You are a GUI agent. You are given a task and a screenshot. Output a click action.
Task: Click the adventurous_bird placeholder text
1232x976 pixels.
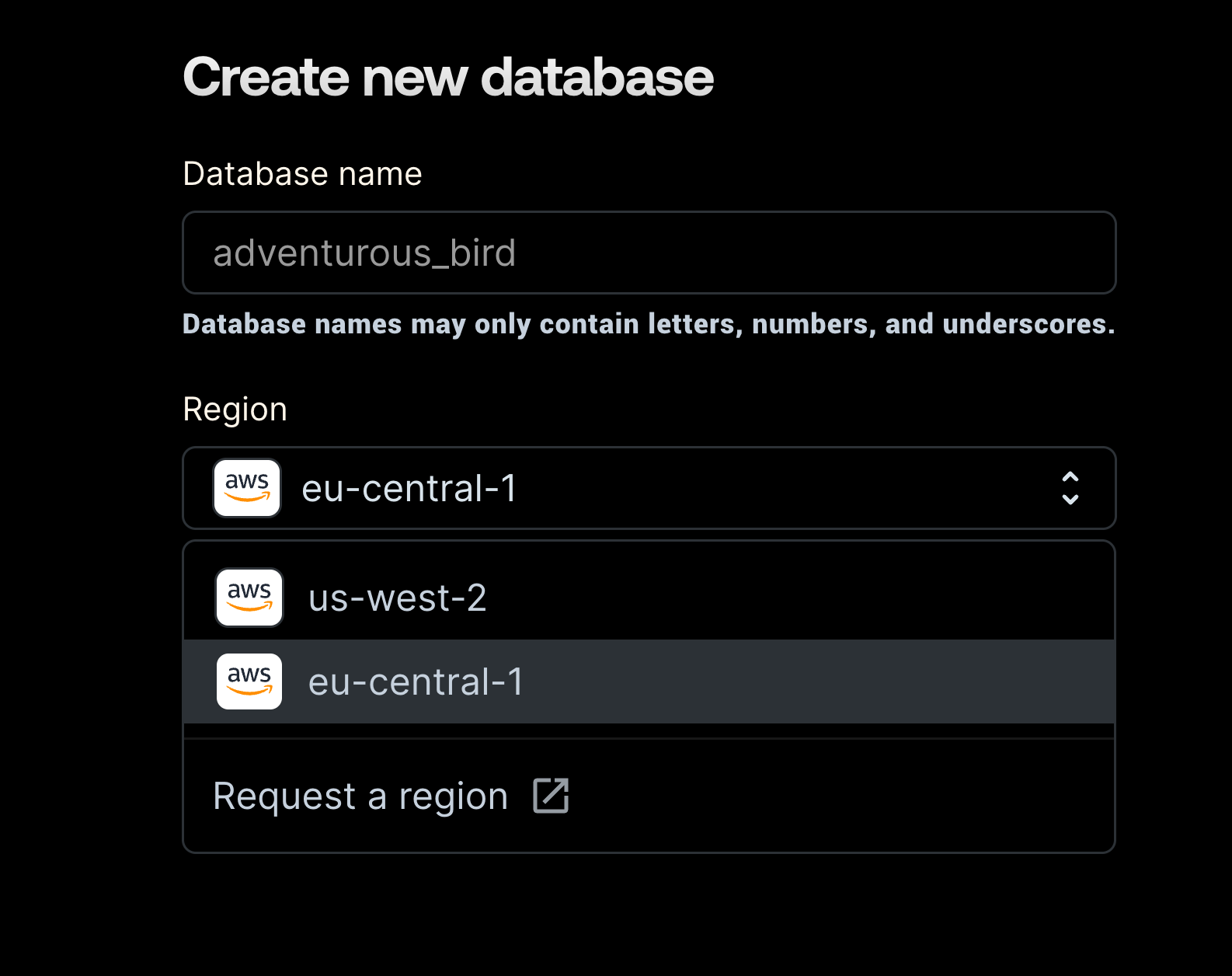(364, 253)
